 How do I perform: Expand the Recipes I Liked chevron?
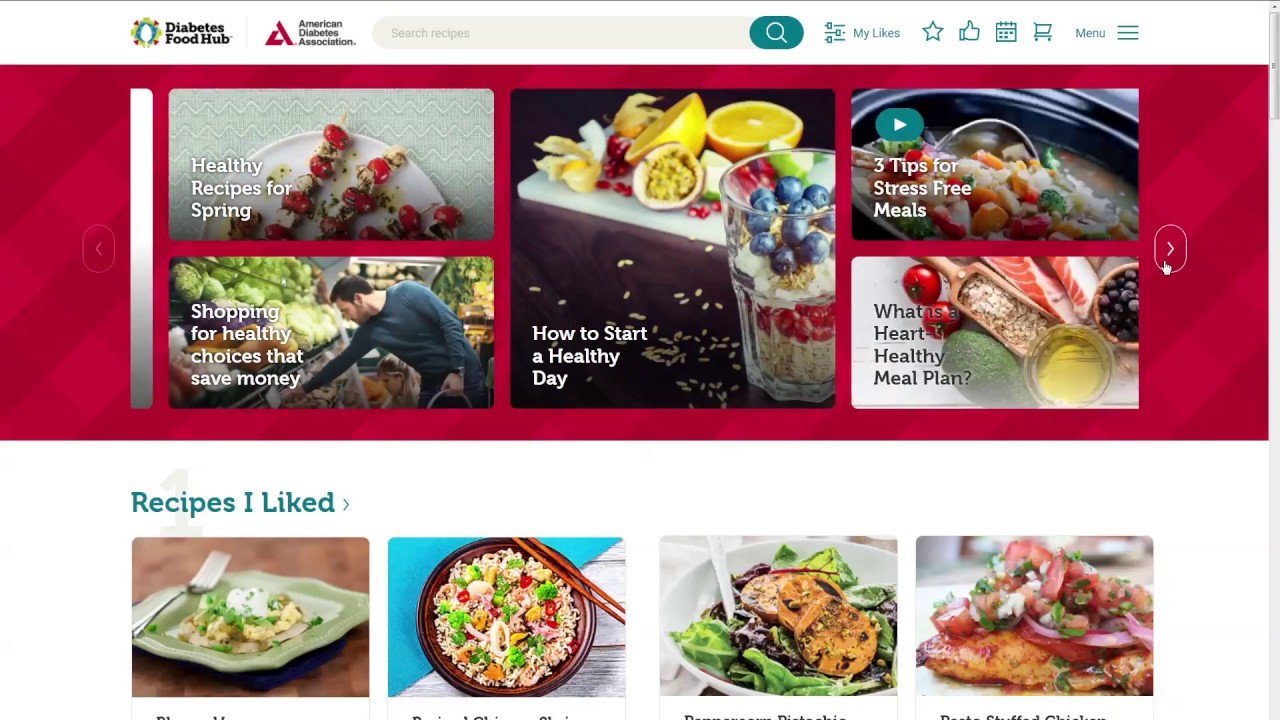pos(346,504)
